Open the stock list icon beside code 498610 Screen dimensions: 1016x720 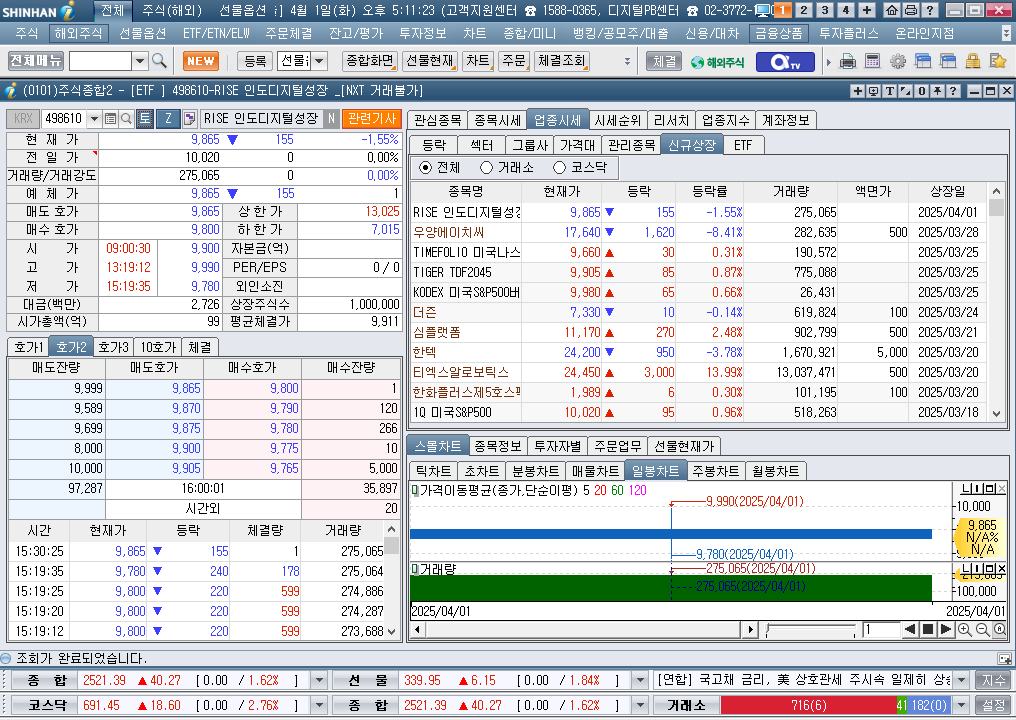click(x=110, y=119)
